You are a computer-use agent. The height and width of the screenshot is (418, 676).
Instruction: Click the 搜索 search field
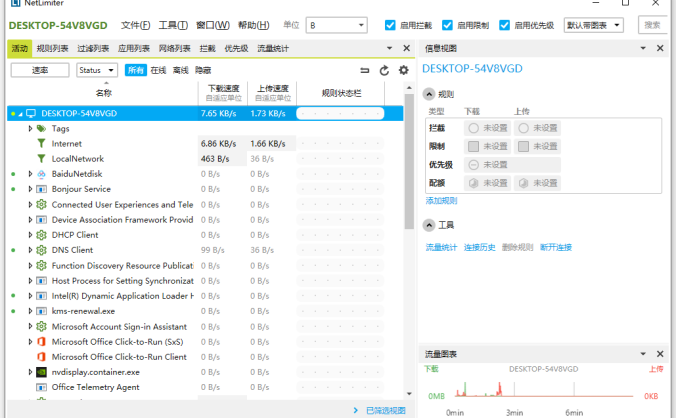[x=652, y=25]
